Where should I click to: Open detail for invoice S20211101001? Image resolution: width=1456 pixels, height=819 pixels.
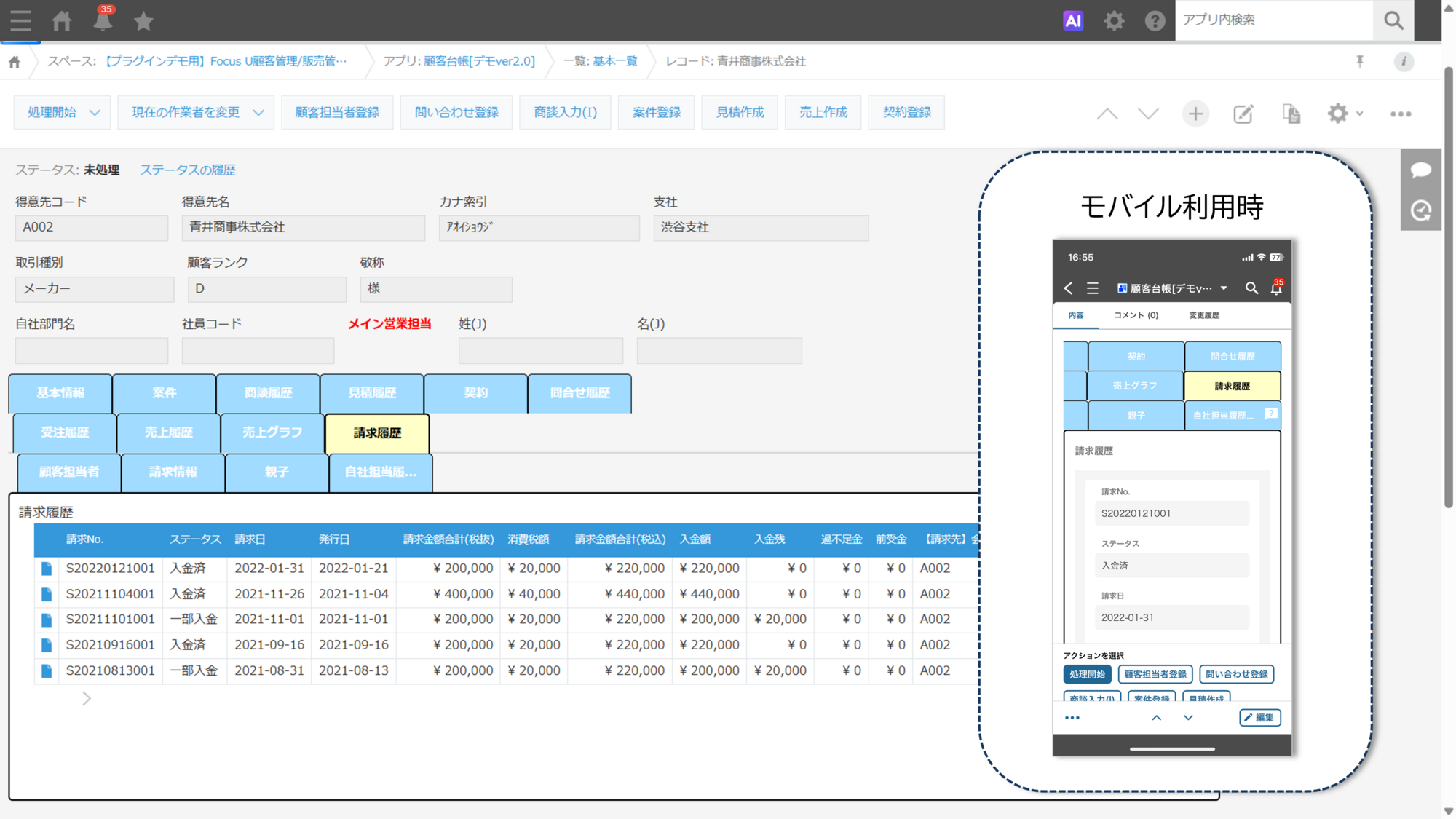[47, 620]
